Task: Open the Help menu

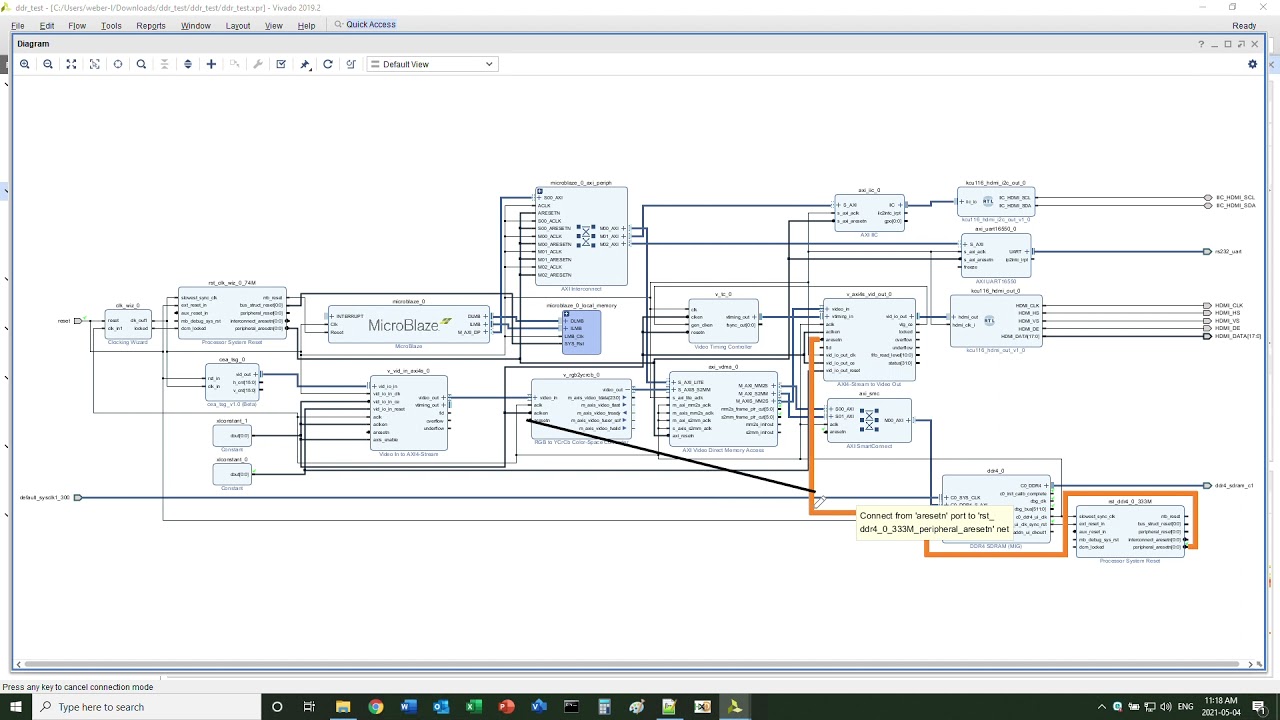Action: pos(307,26)
